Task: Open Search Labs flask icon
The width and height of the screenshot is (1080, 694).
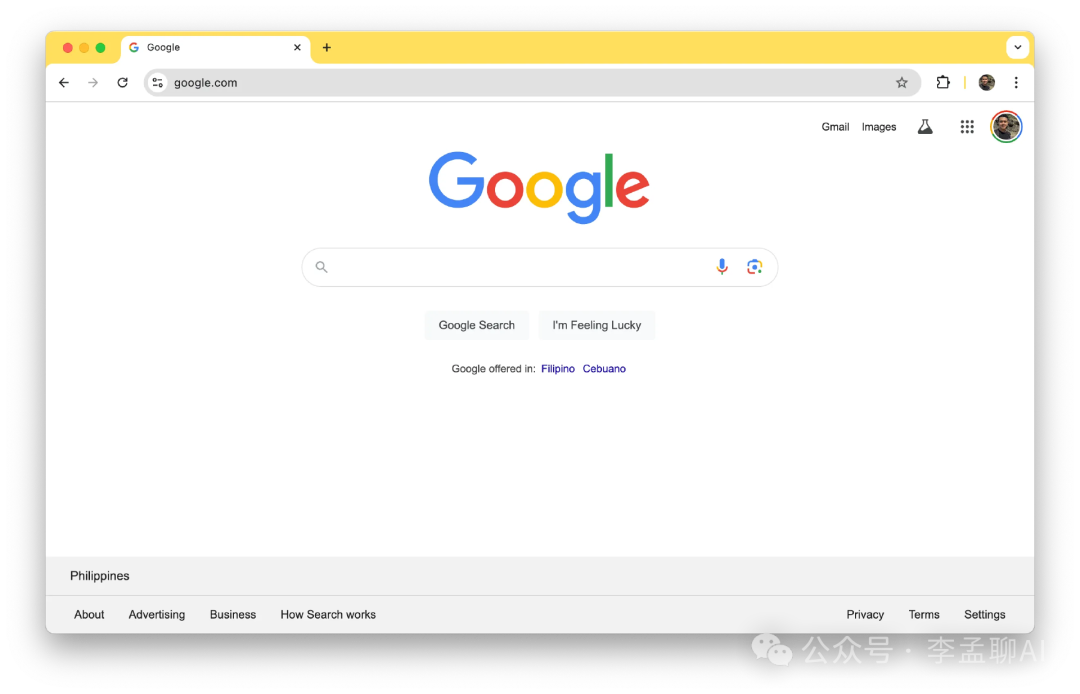Action: click(925, 127)
